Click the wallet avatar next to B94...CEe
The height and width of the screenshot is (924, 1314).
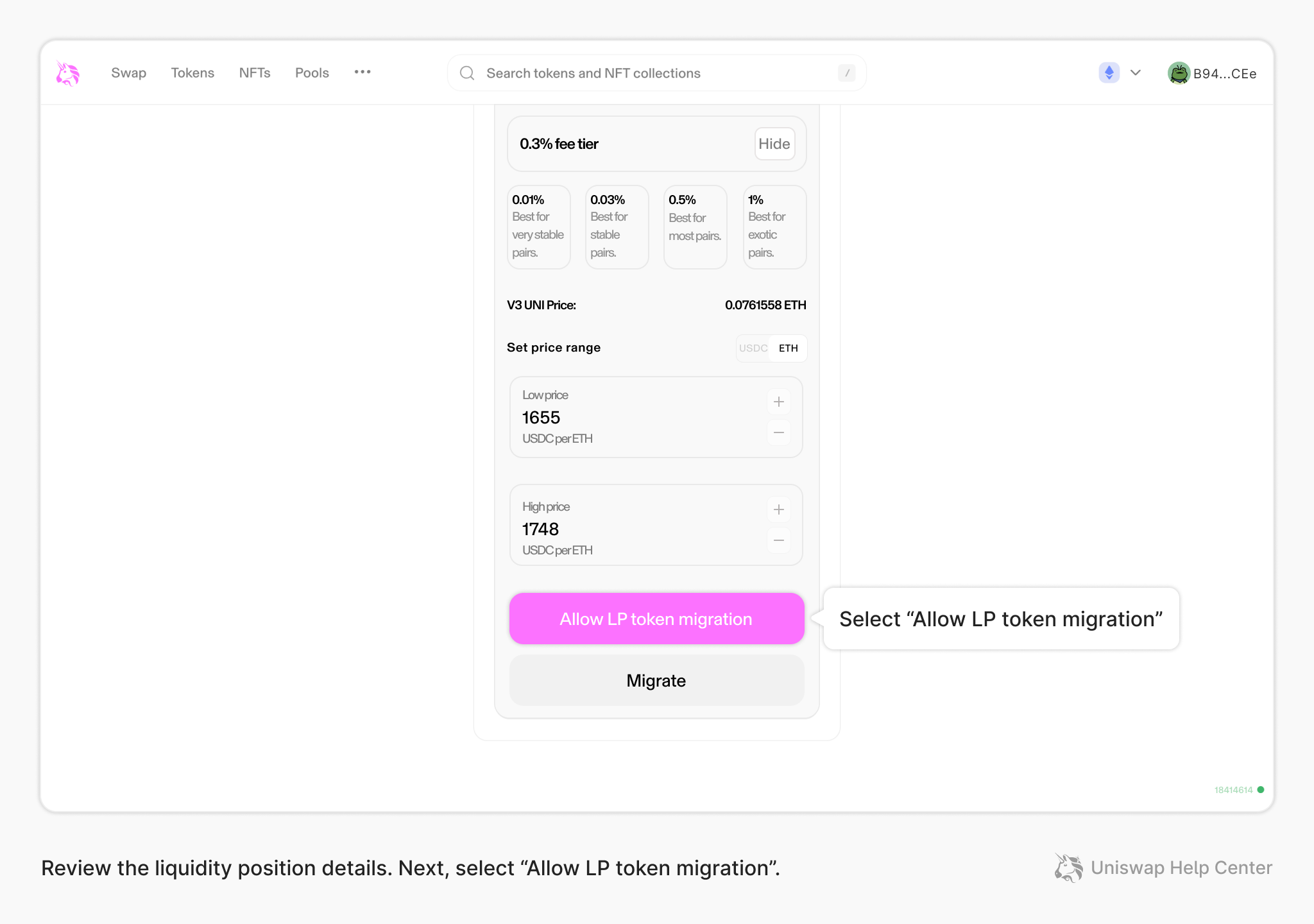click(x=1179, y=73)
